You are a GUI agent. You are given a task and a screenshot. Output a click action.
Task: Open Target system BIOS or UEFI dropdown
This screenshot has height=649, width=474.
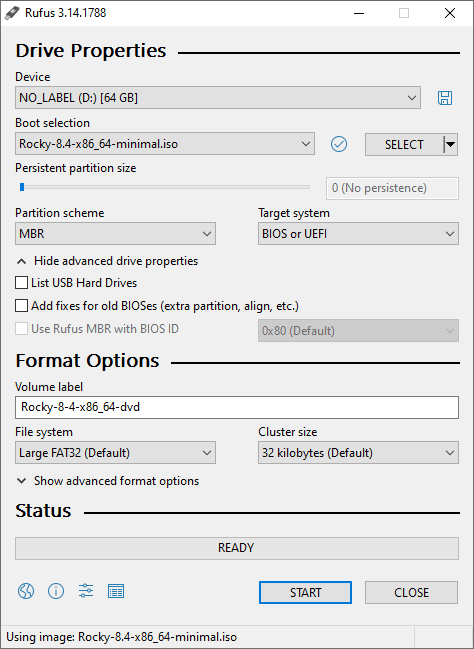tap(358, 233)
